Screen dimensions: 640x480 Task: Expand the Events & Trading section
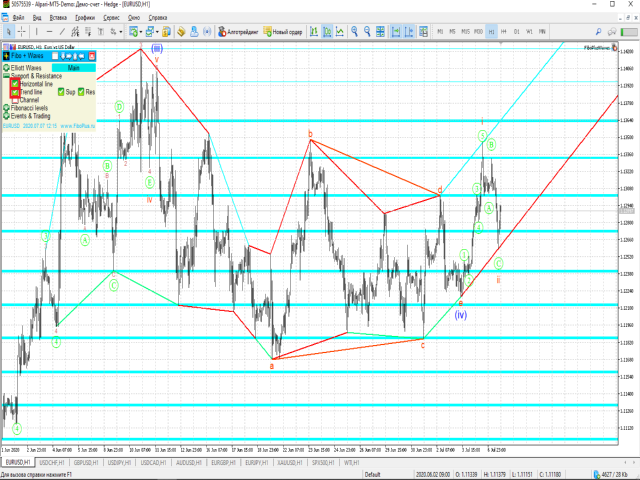(x=6, y=116)
